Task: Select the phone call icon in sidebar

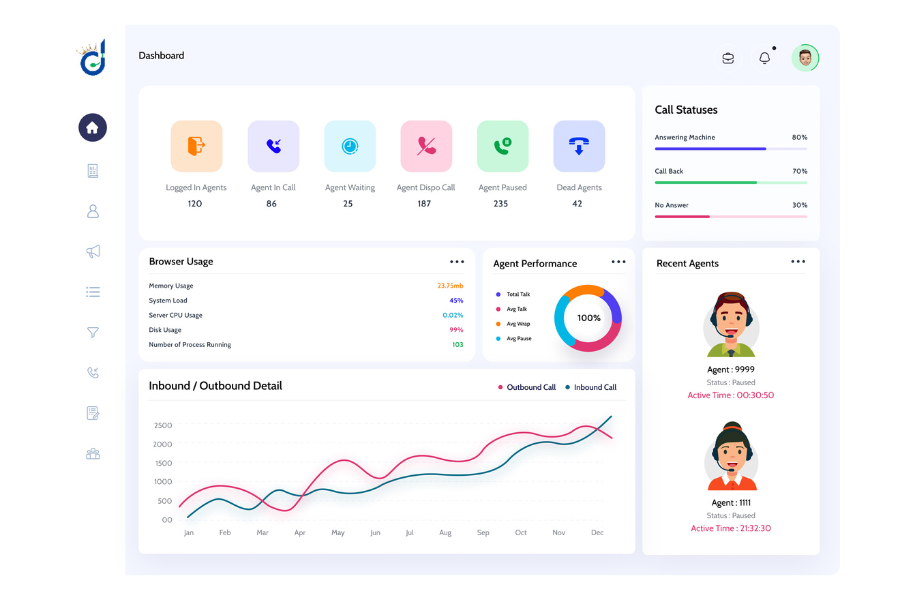Action: (93, 372)
